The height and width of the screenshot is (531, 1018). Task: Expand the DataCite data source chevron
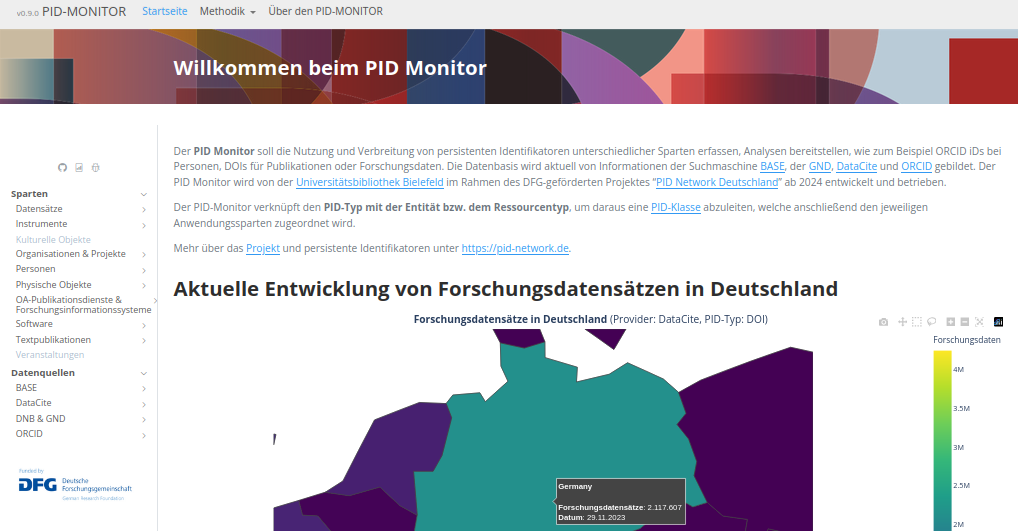pos(144,404)
